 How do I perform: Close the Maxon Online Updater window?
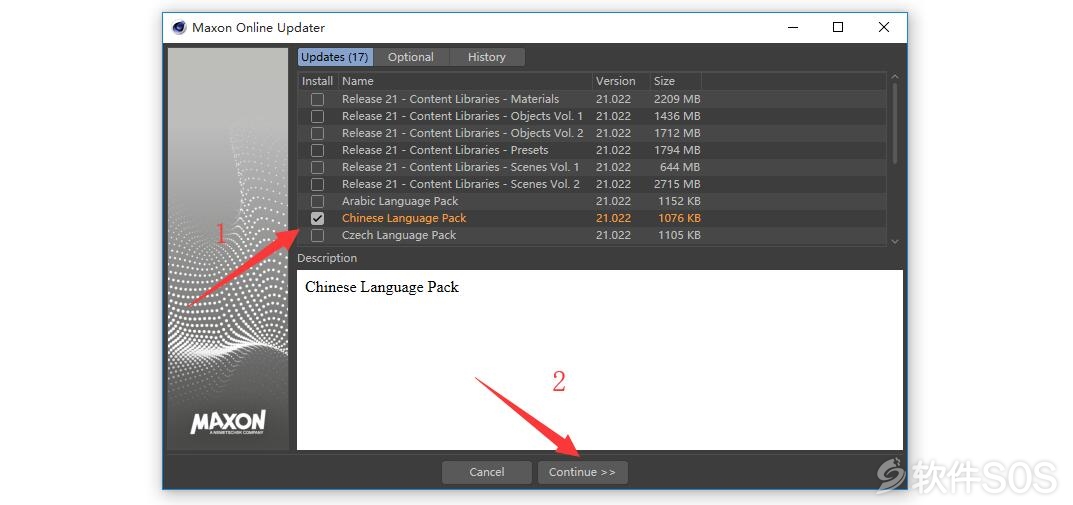tap(884, 27)
